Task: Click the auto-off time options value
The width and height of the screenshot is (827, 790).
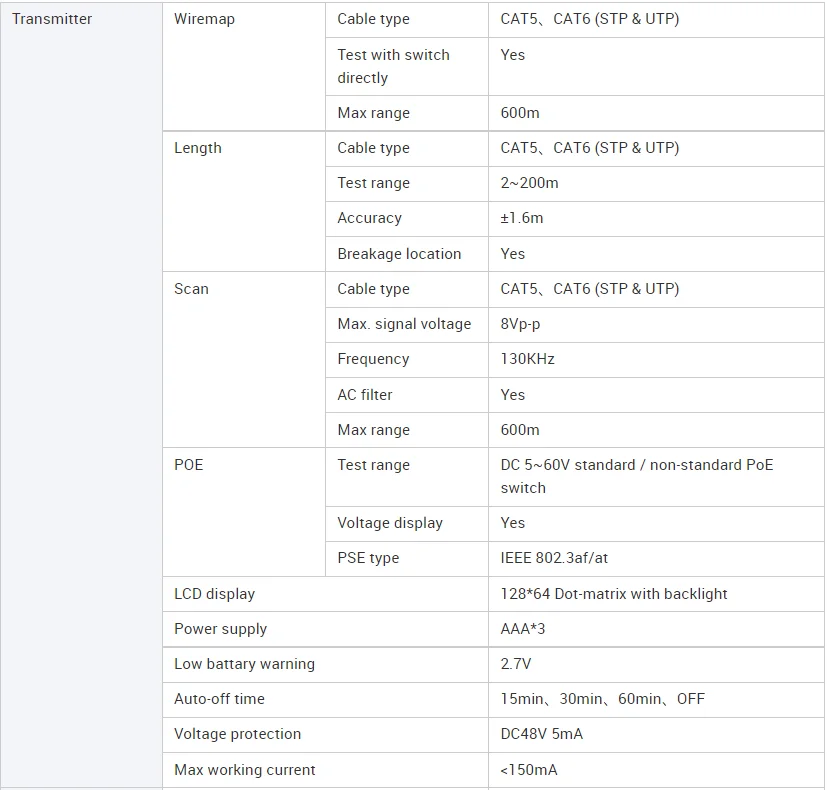Action: coord(602,699)
